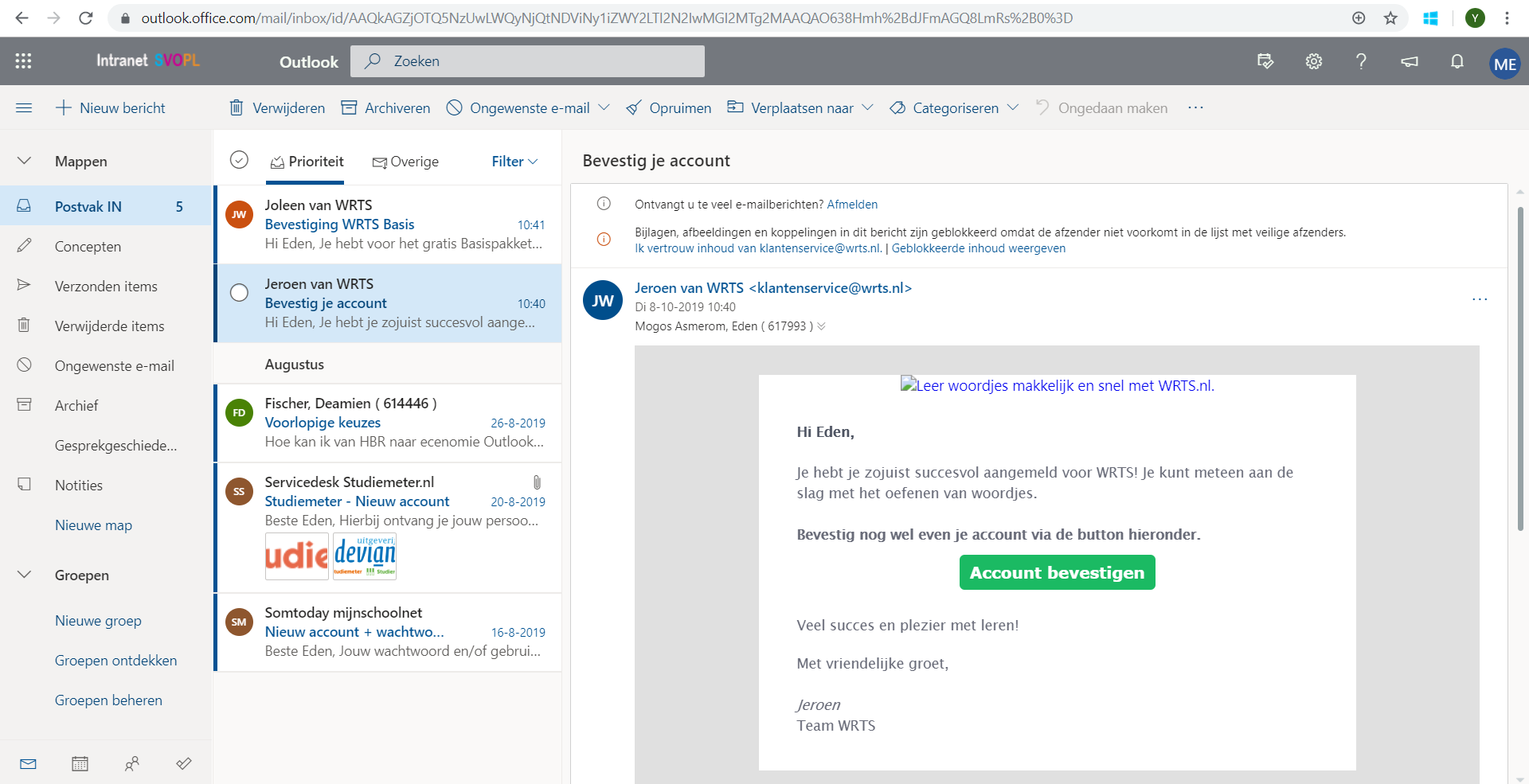The image size is (1529, 784).
Task: Go back with browser back arrow
Action: [22, 18]
